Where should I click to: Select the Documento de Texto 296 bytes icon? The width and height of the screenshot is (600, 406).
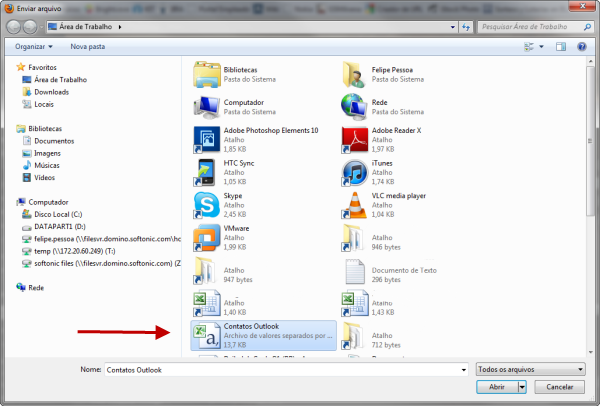click(354, 270)
